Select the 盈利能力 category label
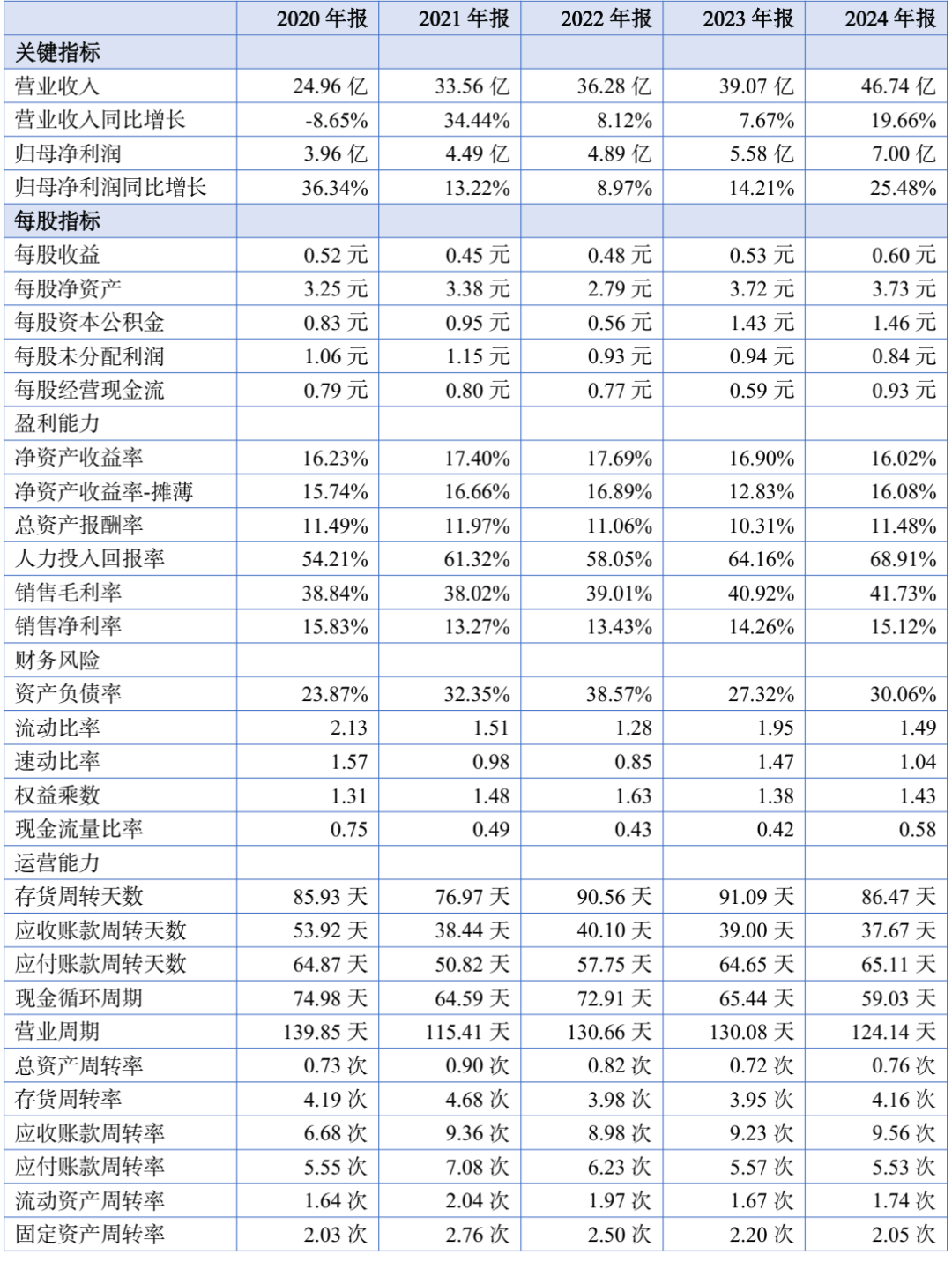 (x=58, y=423)
